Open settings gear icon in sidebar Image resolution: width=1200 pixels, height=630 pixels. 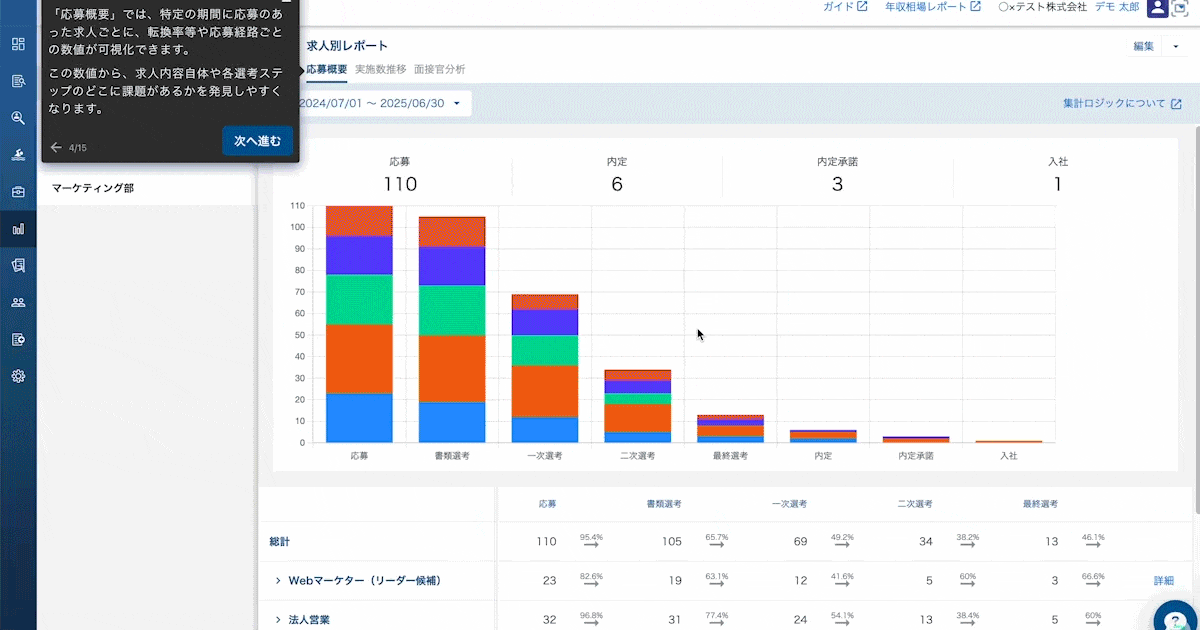coord(18,376)
